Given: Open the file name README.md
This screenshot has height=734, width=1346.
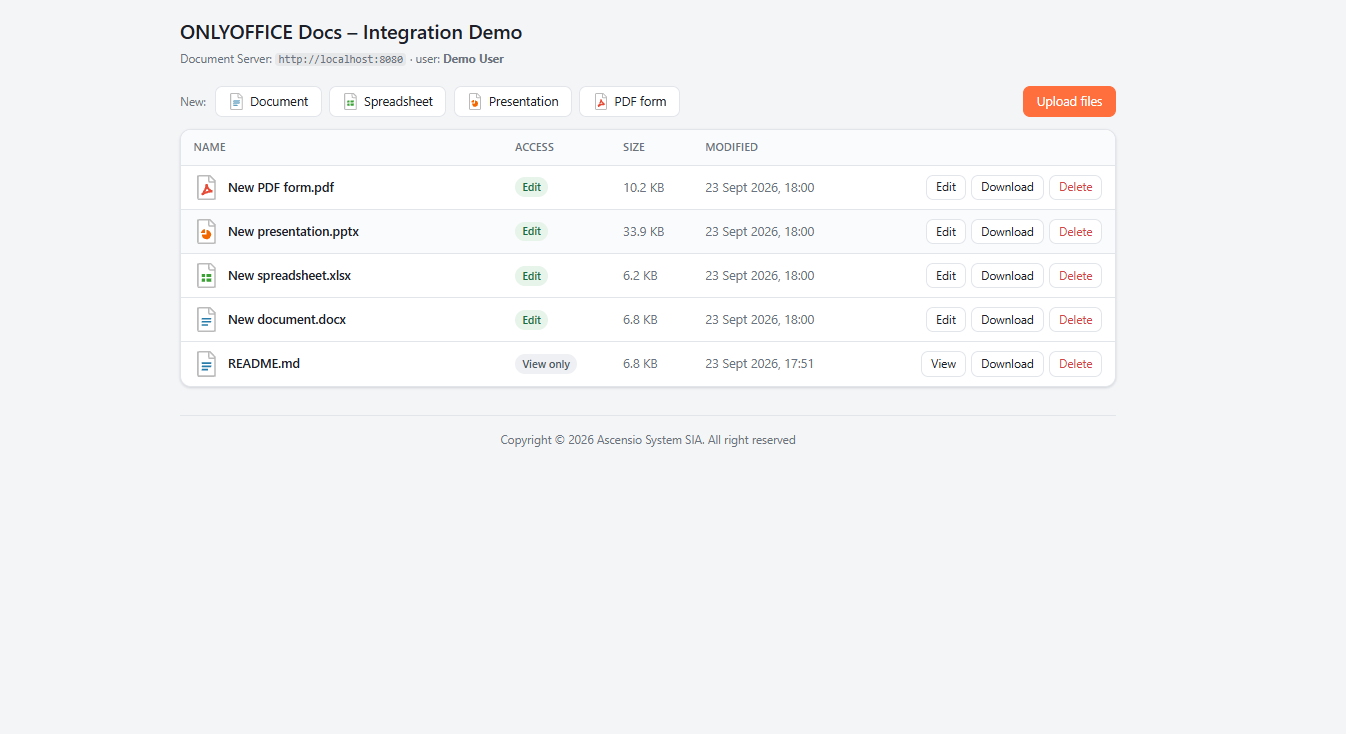Looking at the screenshot, I should click(x=264, y=363).
